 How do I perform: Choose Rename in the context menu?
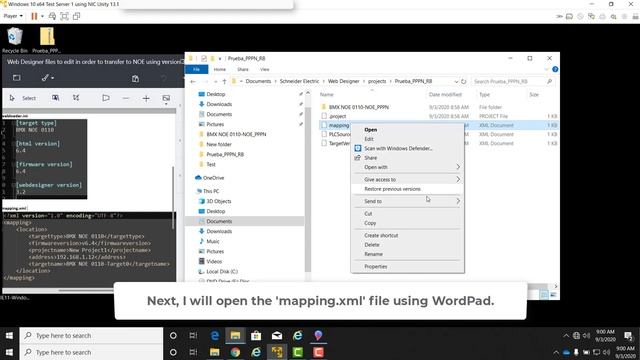tap(407, 254)
